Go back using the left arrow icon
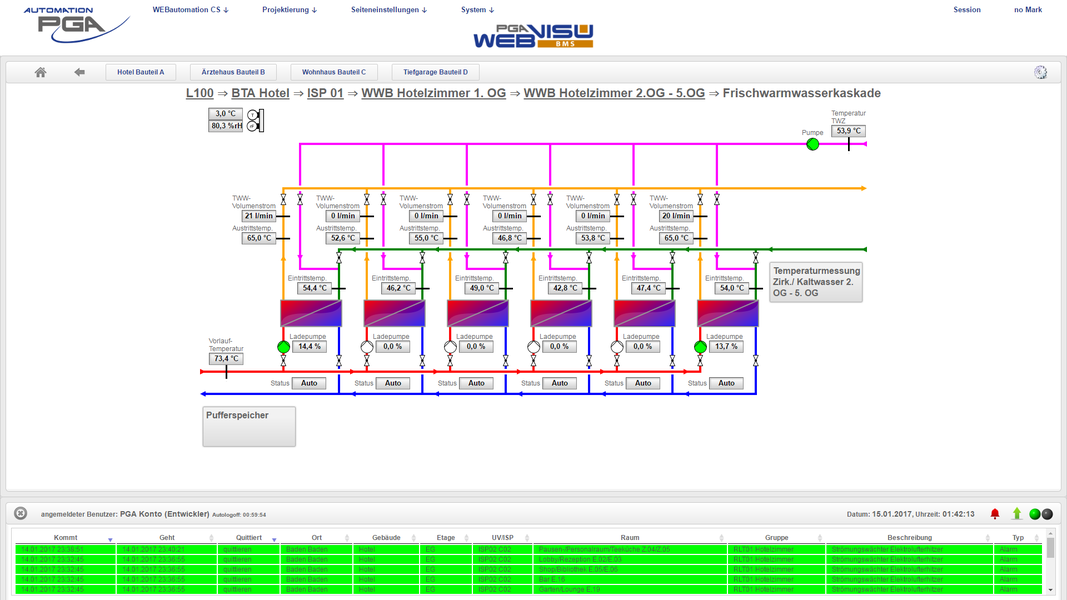This screenshot has width=1067, height=600. pyautogui.click(x=79, y=72)
